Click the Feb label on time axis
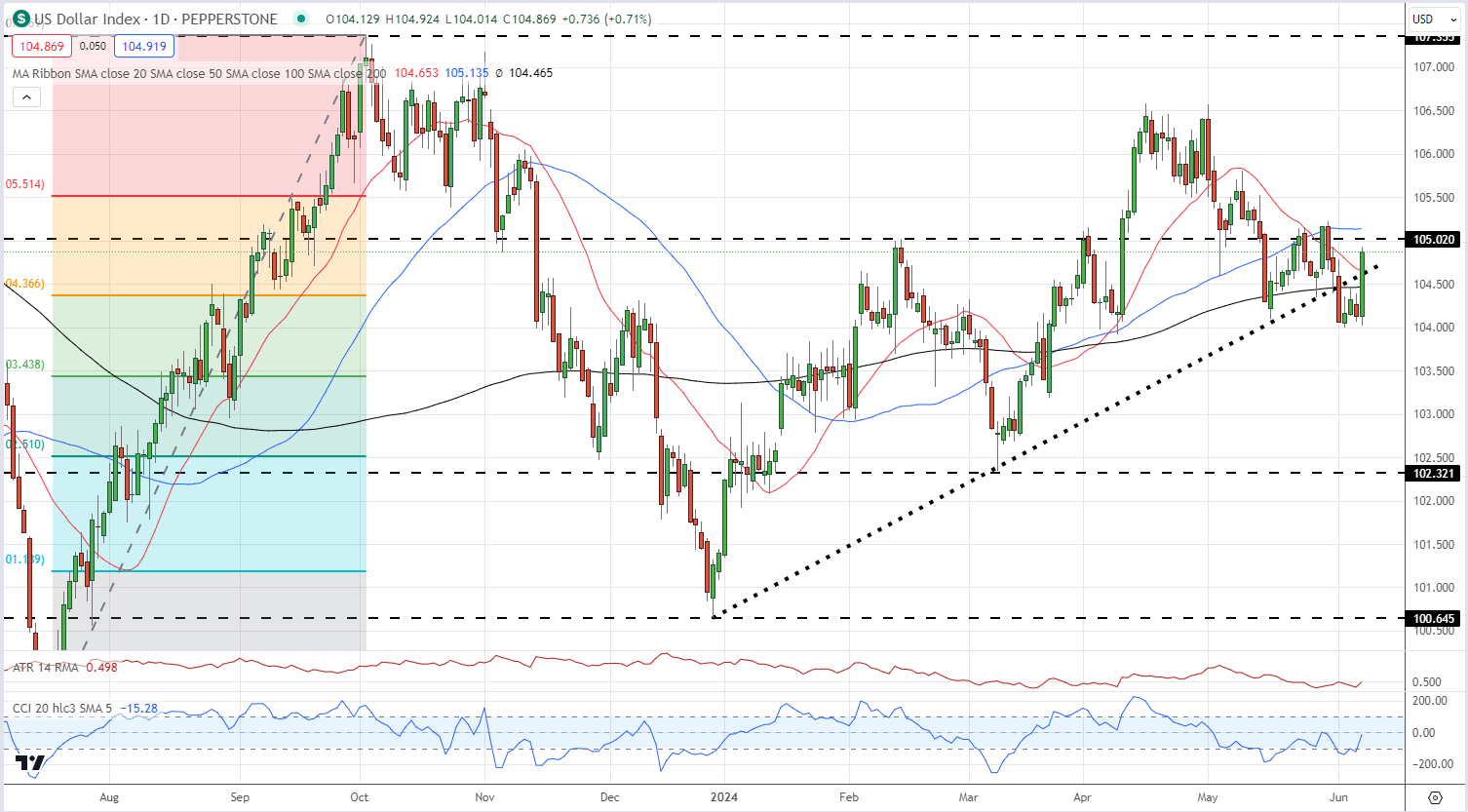 point(849,796)
